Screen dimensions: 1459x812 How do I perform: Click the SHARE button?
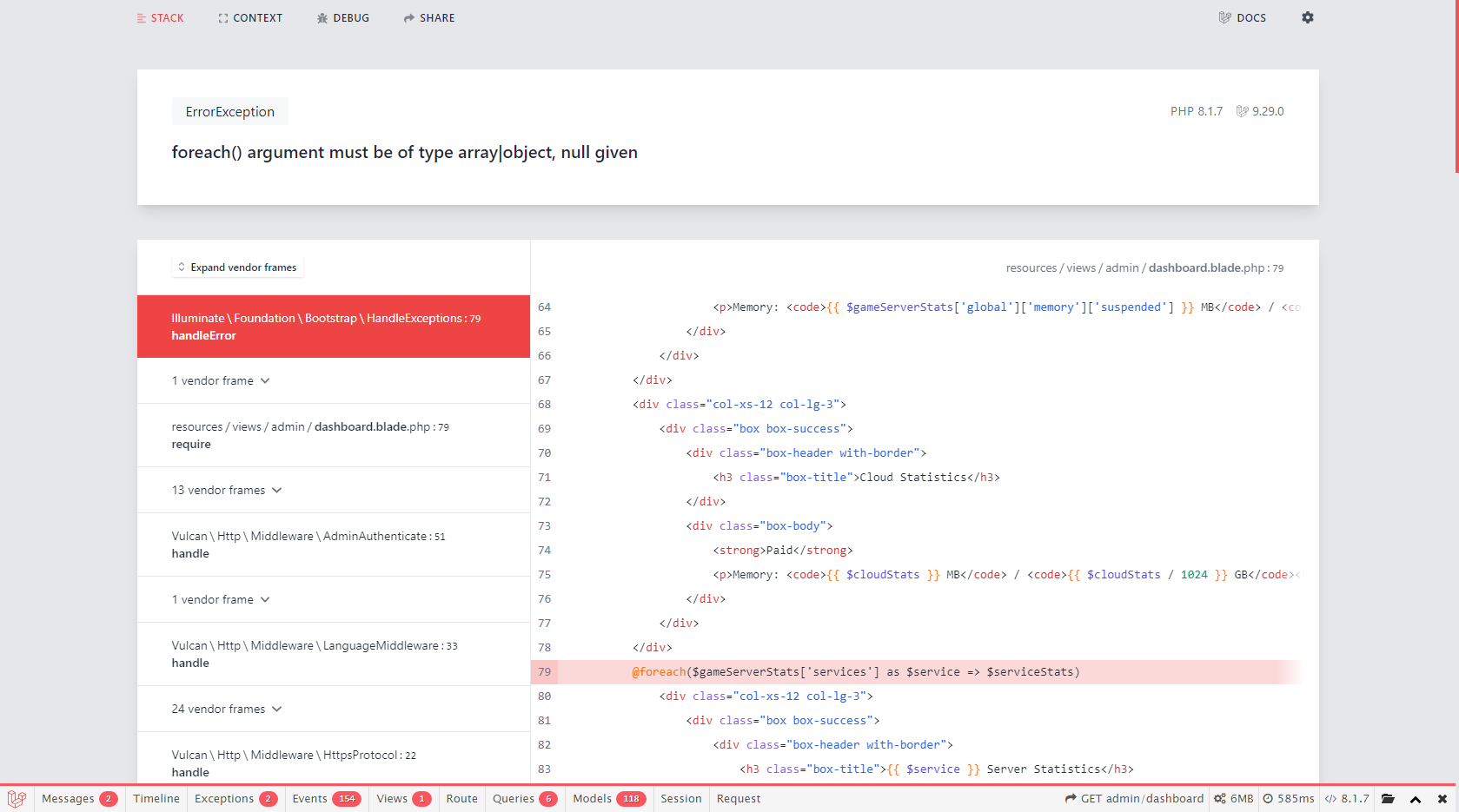point(429,17)
